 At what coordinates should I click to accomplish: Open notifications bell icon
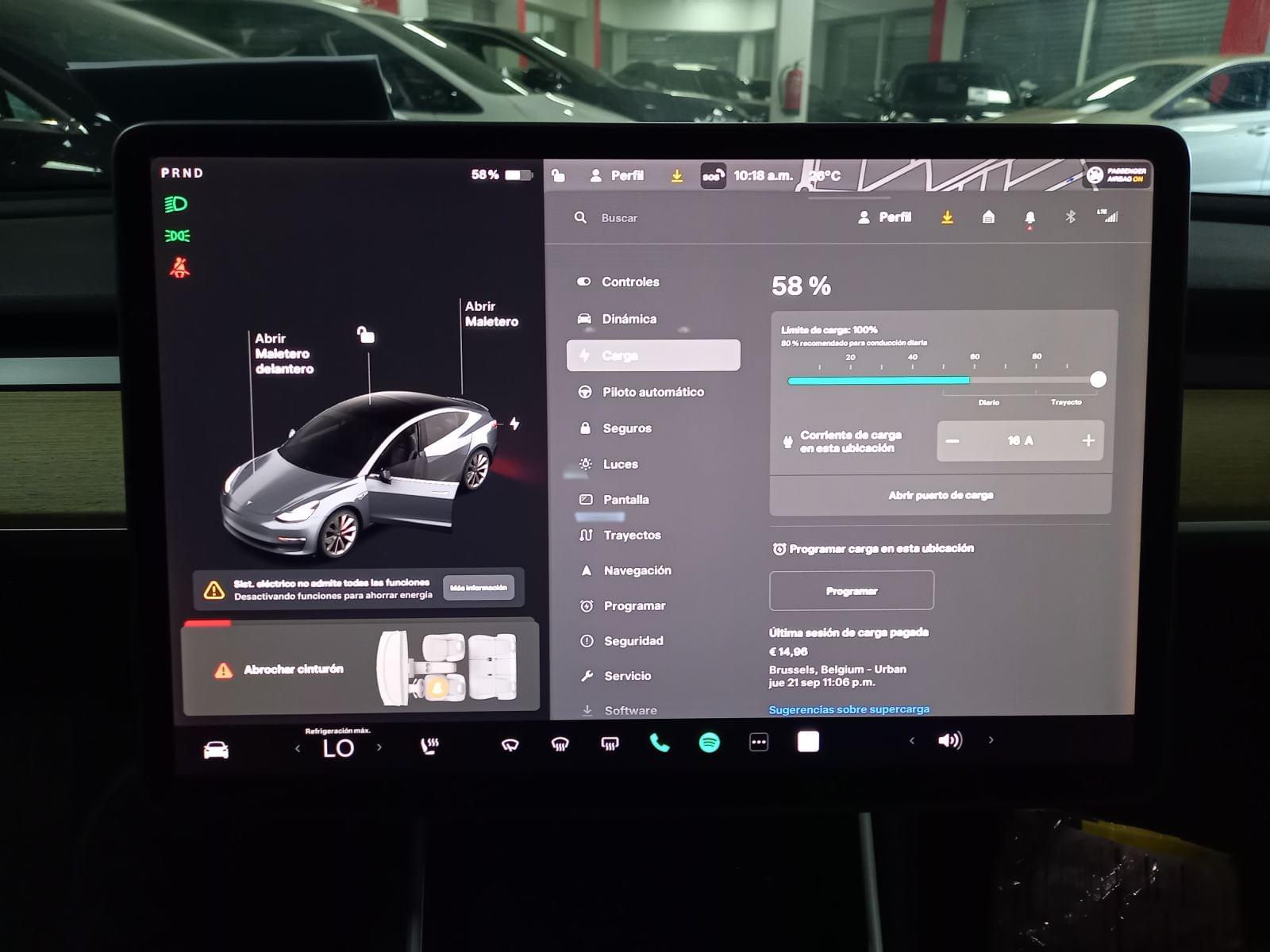point(1029,218)
